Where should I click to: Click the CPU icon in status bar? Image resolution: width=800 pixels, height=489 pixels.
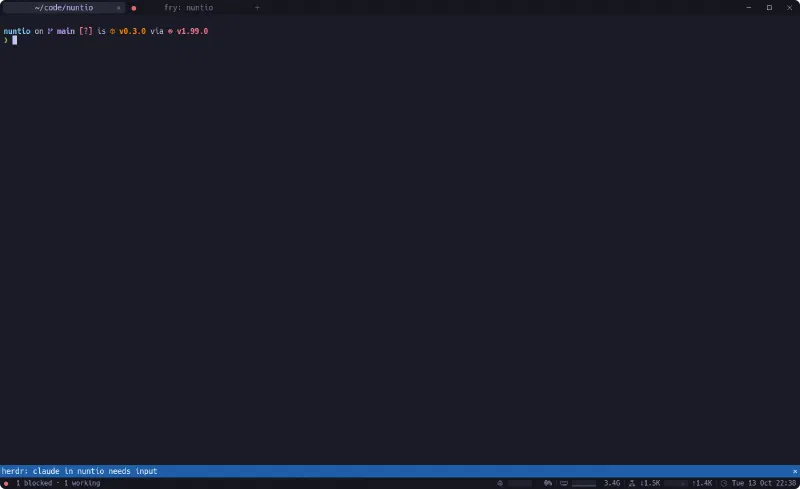coord(500,483)
